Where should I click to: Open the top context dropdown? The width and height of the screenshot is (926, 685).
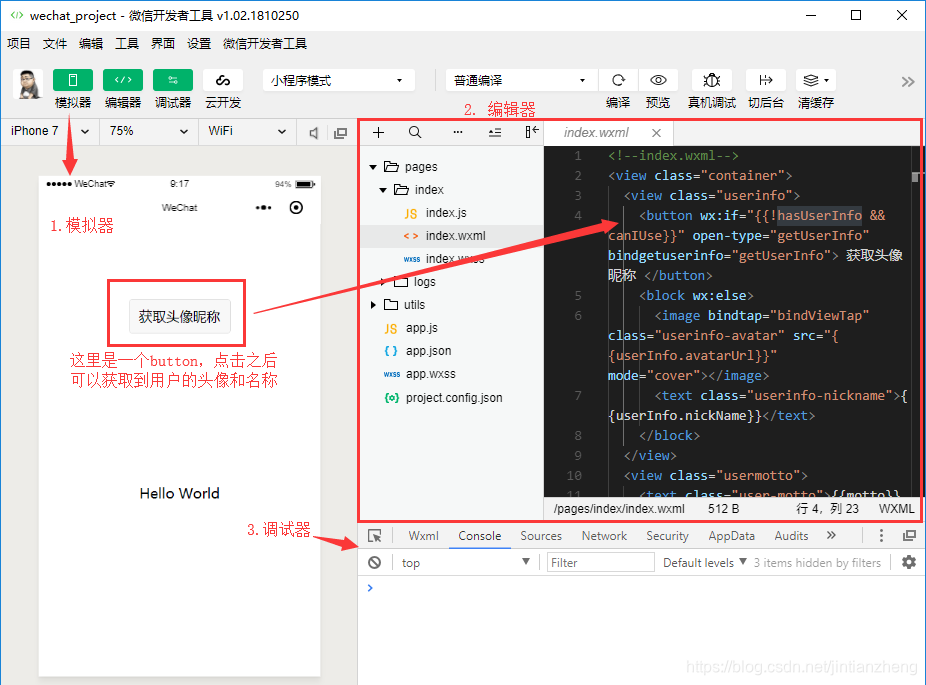(x=465, y=562)
